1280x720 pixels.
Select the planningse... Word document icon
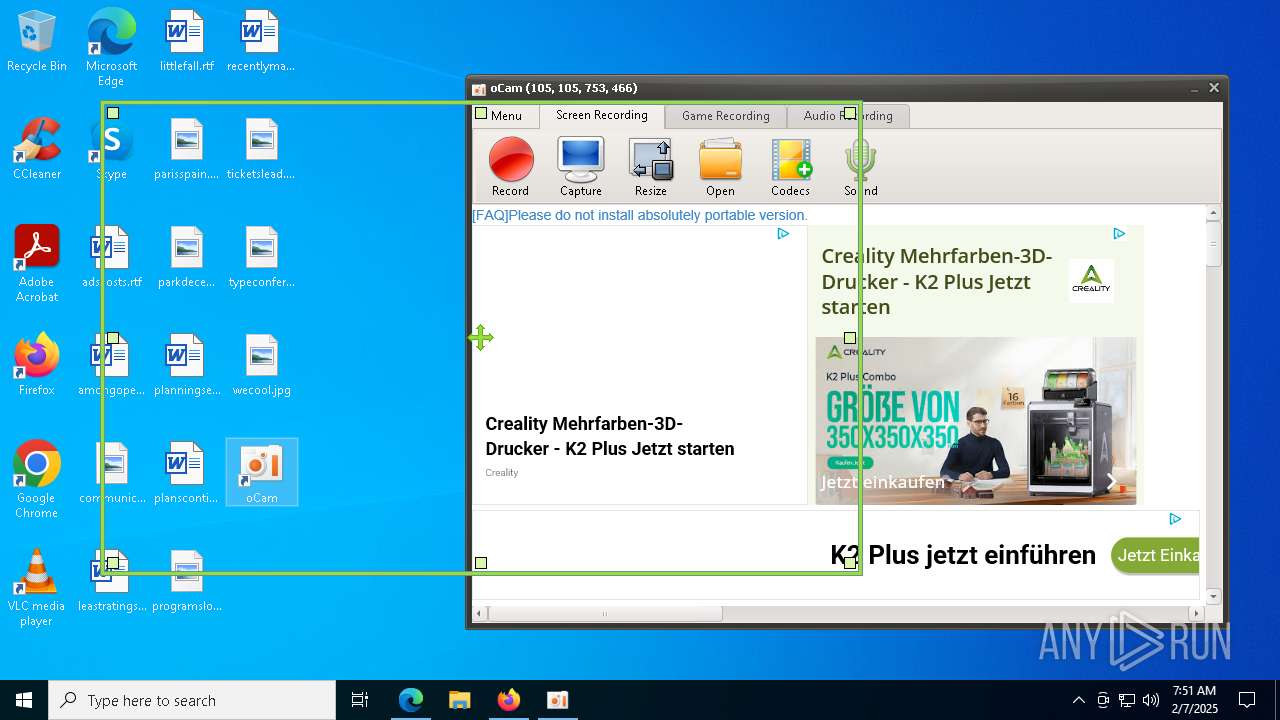coord(186,366)
